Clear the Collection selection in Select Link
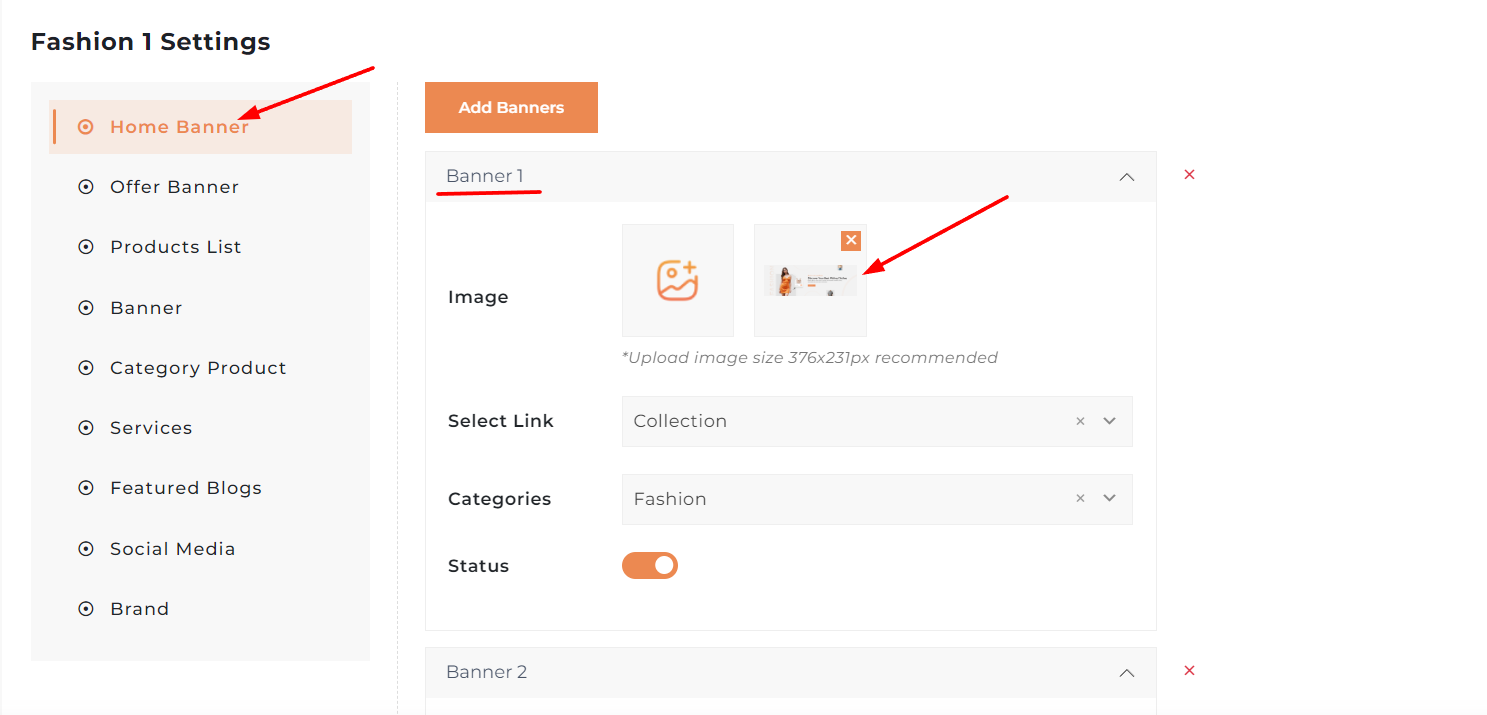Screen dimensions: 1487x715 [x=1080, y=421]
